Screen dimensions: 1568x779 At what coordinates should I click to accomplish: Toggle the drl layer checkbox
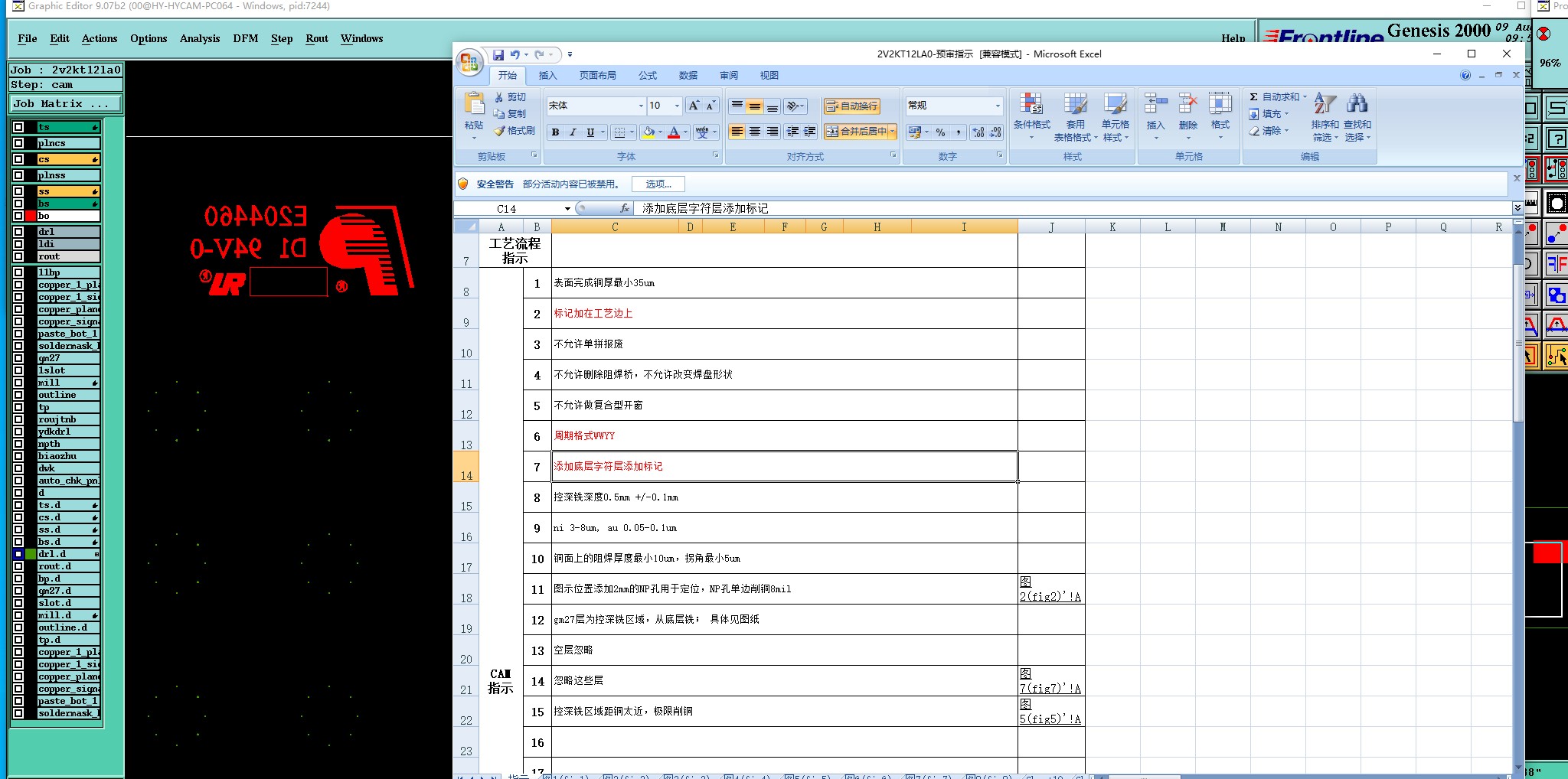point(18,232)
